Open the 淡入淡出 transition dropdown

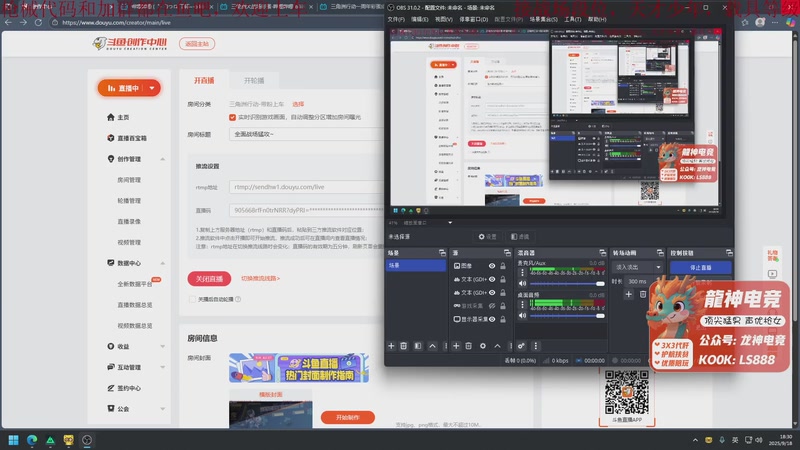[637, 267]
